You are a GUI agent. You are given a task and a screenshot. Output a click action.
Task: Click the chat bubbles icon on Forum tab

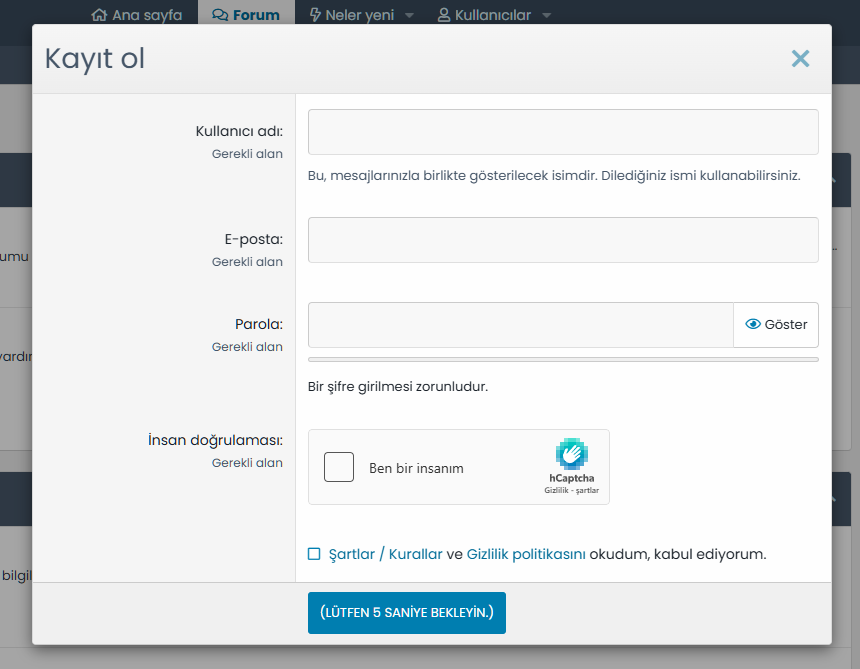point(219,15)
